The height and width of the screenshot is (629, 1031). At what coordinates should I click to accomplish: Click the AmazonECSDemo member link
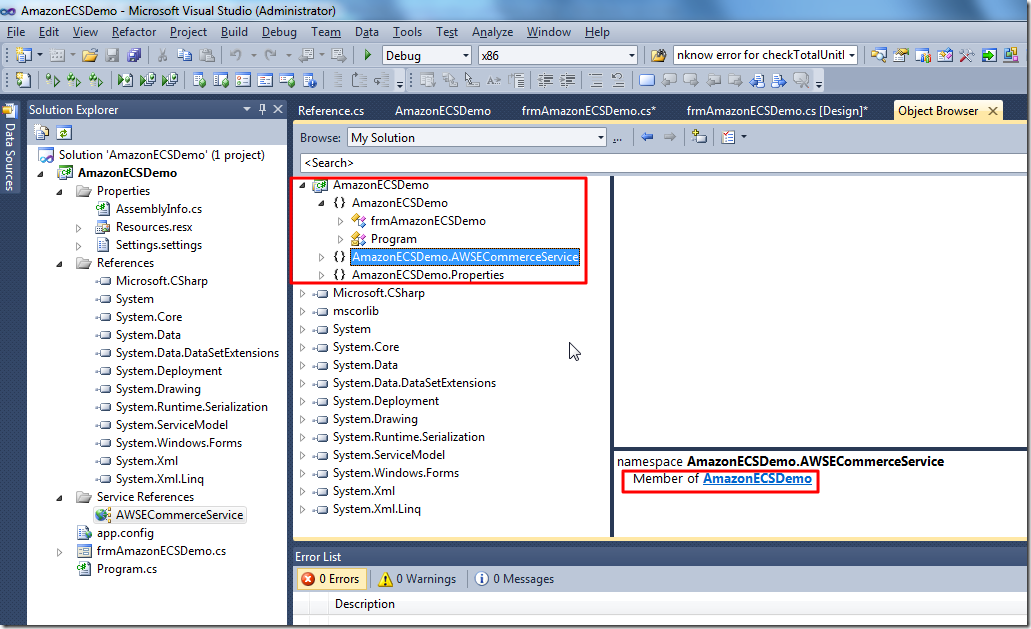tap(757, 478)
